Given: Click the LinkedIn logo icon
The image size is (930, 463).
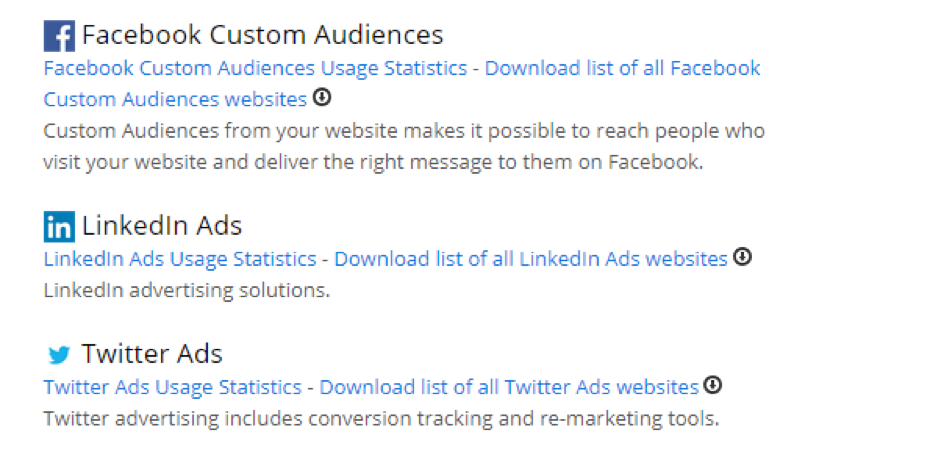Looking at the screenshot, I should click(x=59, y=226).
